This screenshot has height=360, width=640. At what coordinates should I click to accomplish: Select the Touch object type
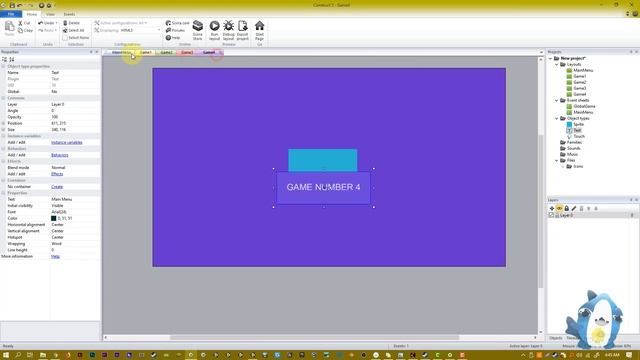pos(578,136)
